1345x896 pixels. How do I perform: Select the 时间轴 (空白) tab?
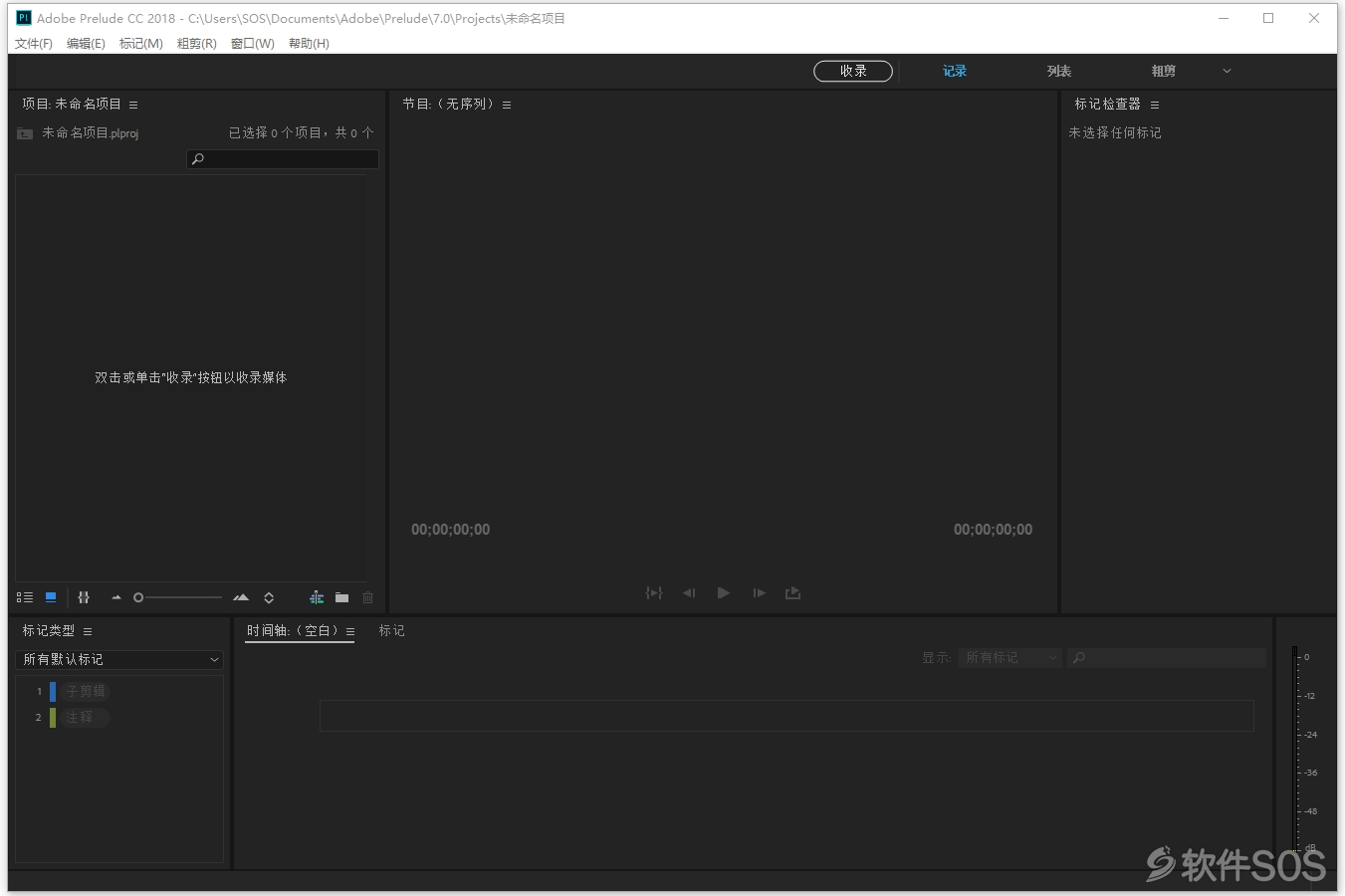click(293, 631)
